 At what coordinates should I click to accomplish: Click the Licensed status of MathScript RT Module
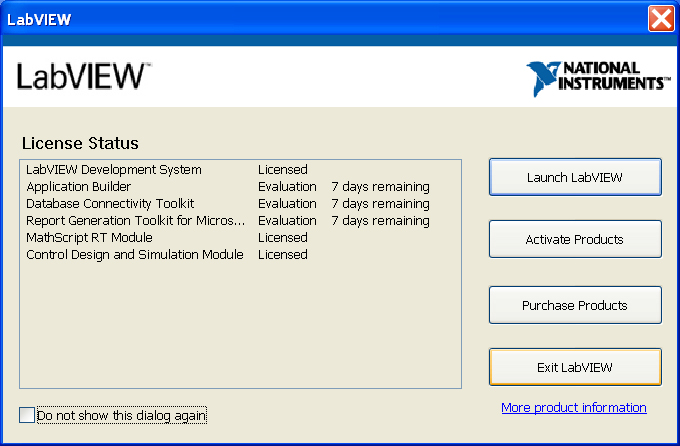click(x=283, y=238)
